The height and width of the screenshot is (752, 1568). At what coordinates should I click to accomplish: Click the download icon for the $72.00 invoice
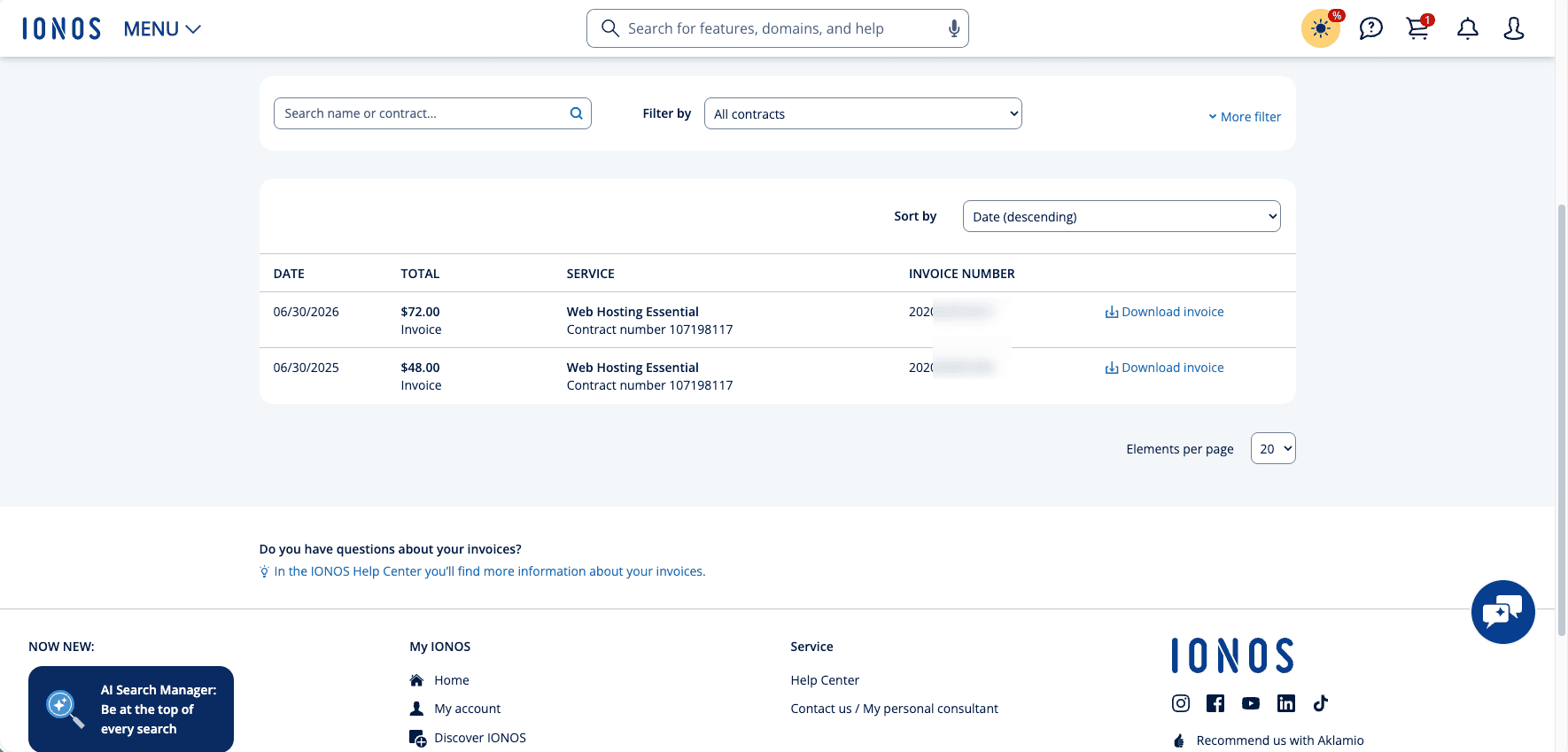[x=1111, y=312]
